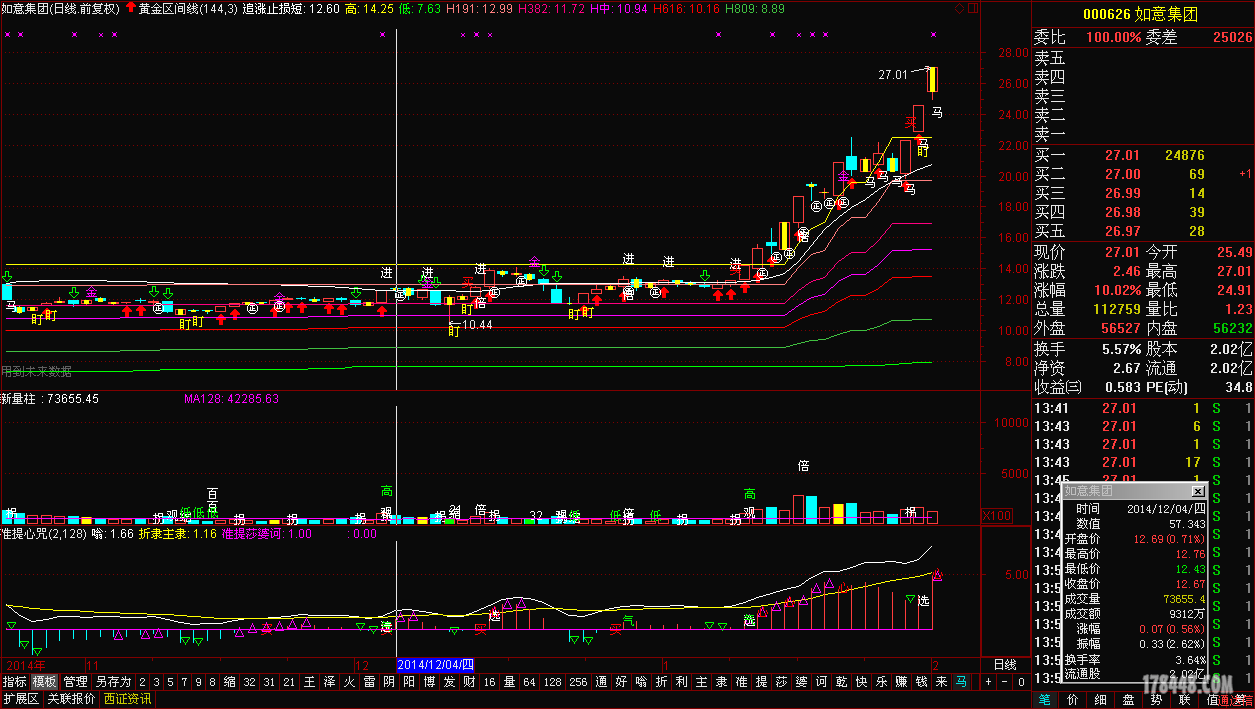
Task: Switch to the 细 detail tab
Action: [1100, 698]
